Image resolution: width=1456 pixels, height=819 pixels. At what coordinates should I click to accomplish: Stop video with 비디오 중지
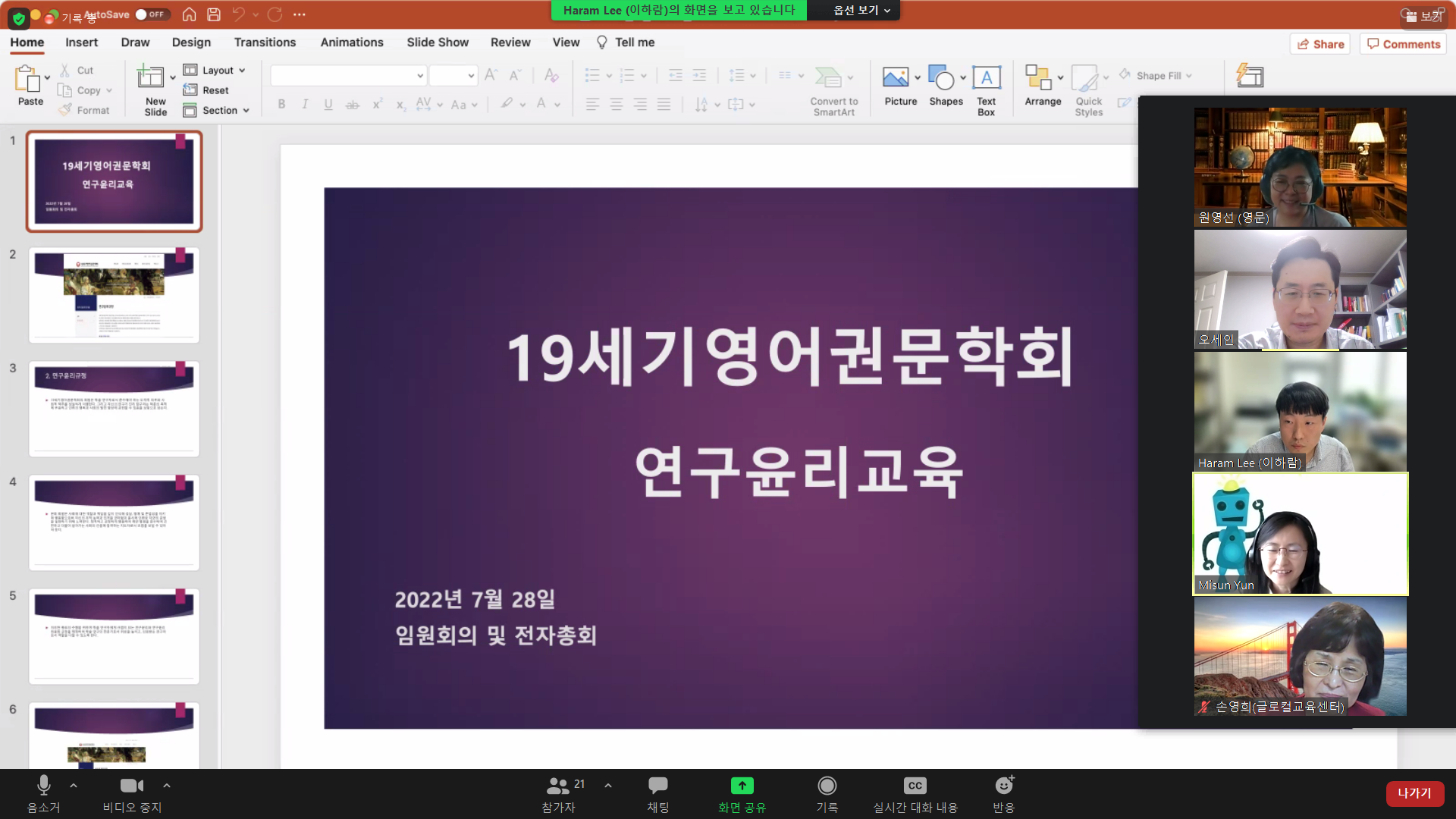[131, 786]
